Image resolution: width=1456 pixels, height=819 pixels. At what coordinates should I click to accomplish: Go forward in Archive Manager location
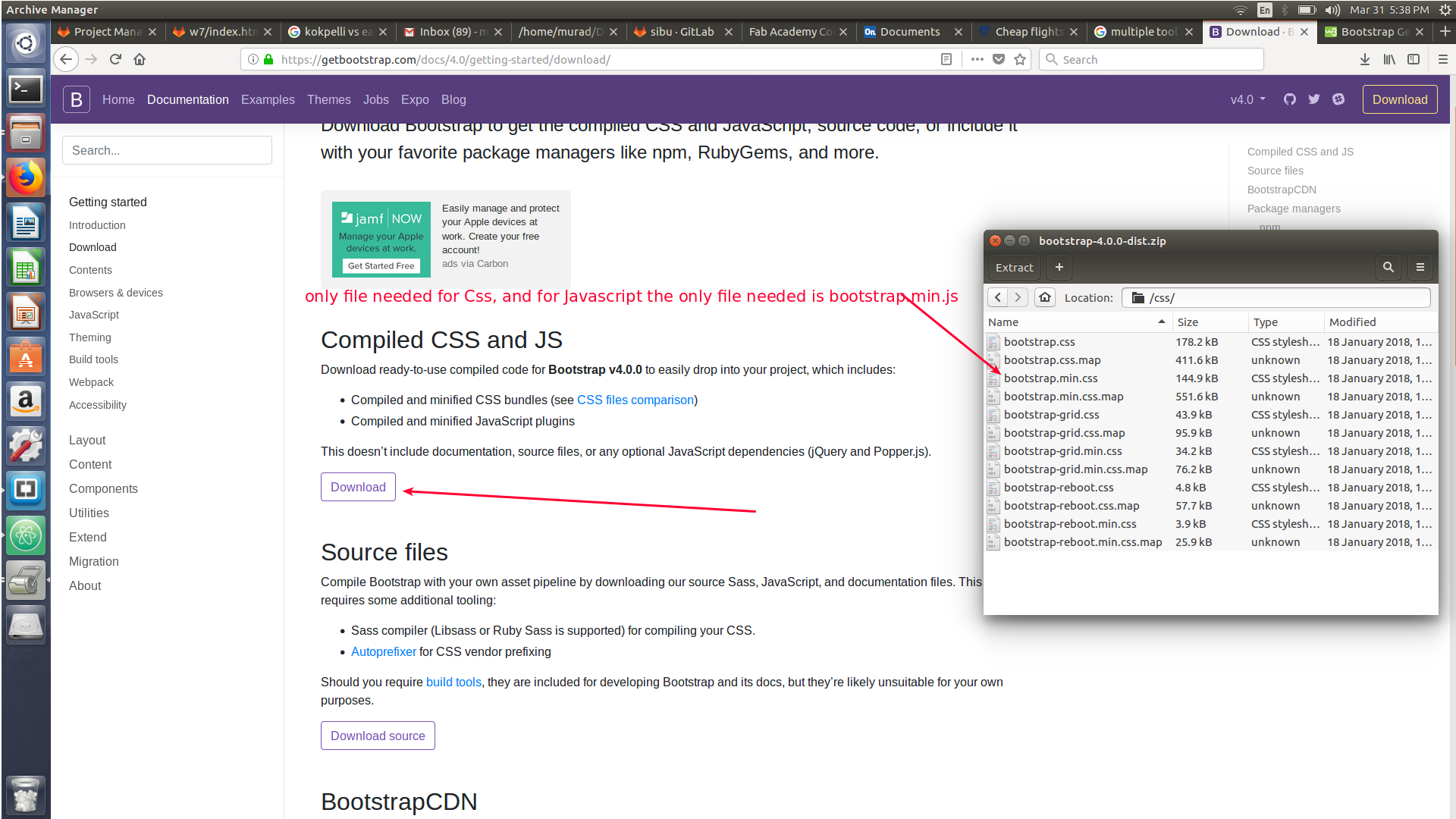pyautogui.click(x=1018, y=297)
